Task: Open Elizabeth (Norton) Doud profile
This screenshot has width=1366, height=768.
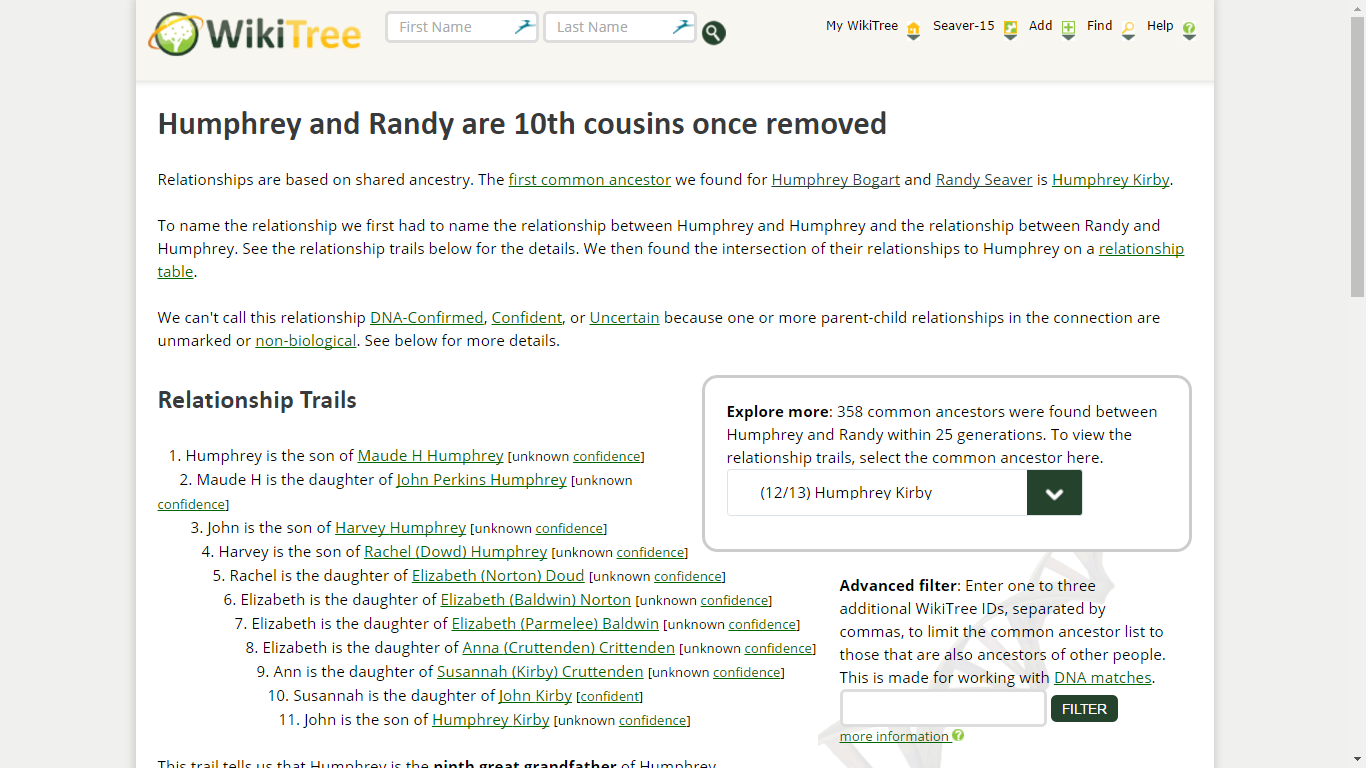Action: click(x=498, y=576)
